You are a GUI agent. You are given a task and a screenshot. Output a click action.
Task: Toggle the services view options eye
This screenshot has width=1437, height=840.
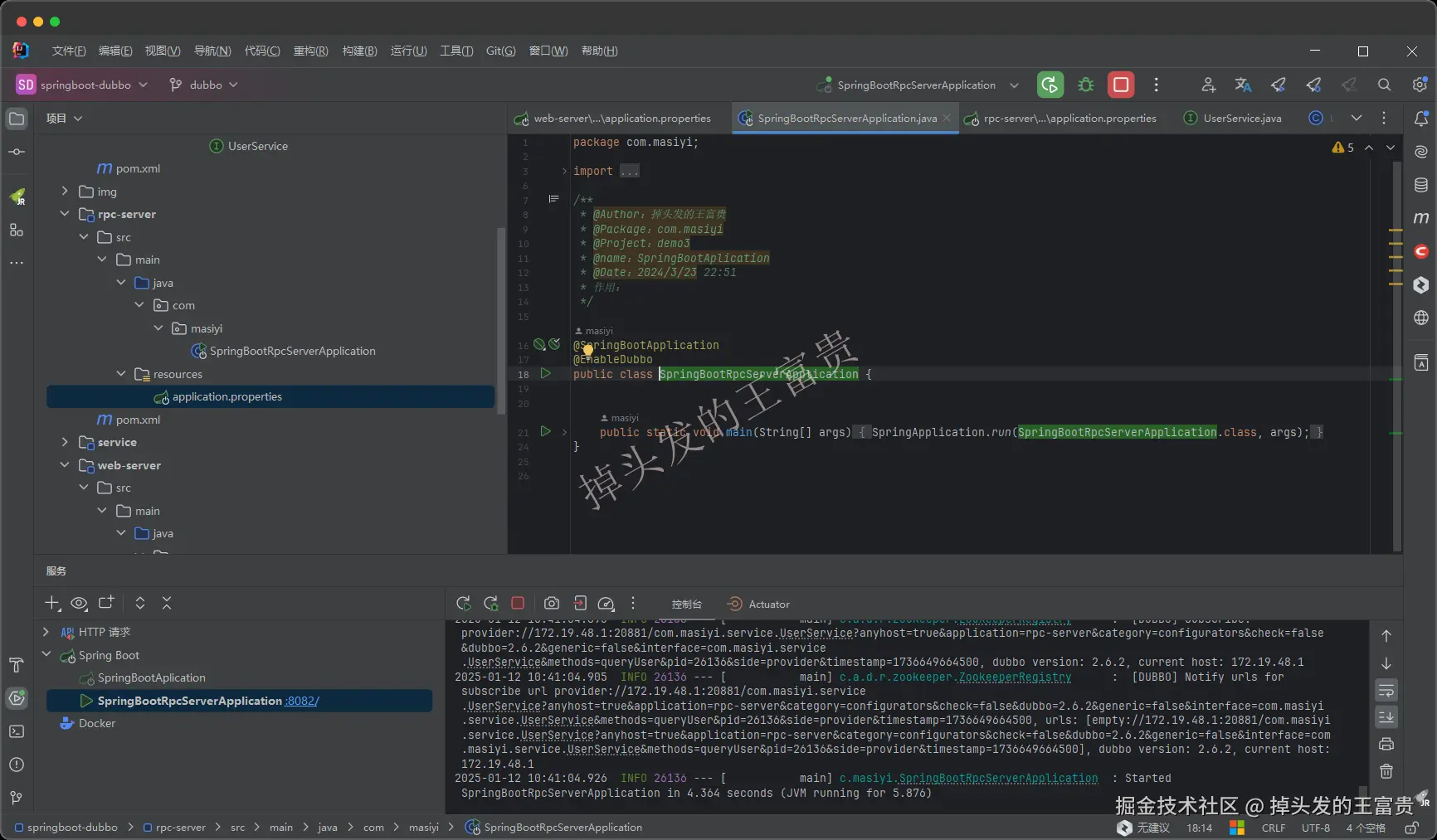[79, 603]
